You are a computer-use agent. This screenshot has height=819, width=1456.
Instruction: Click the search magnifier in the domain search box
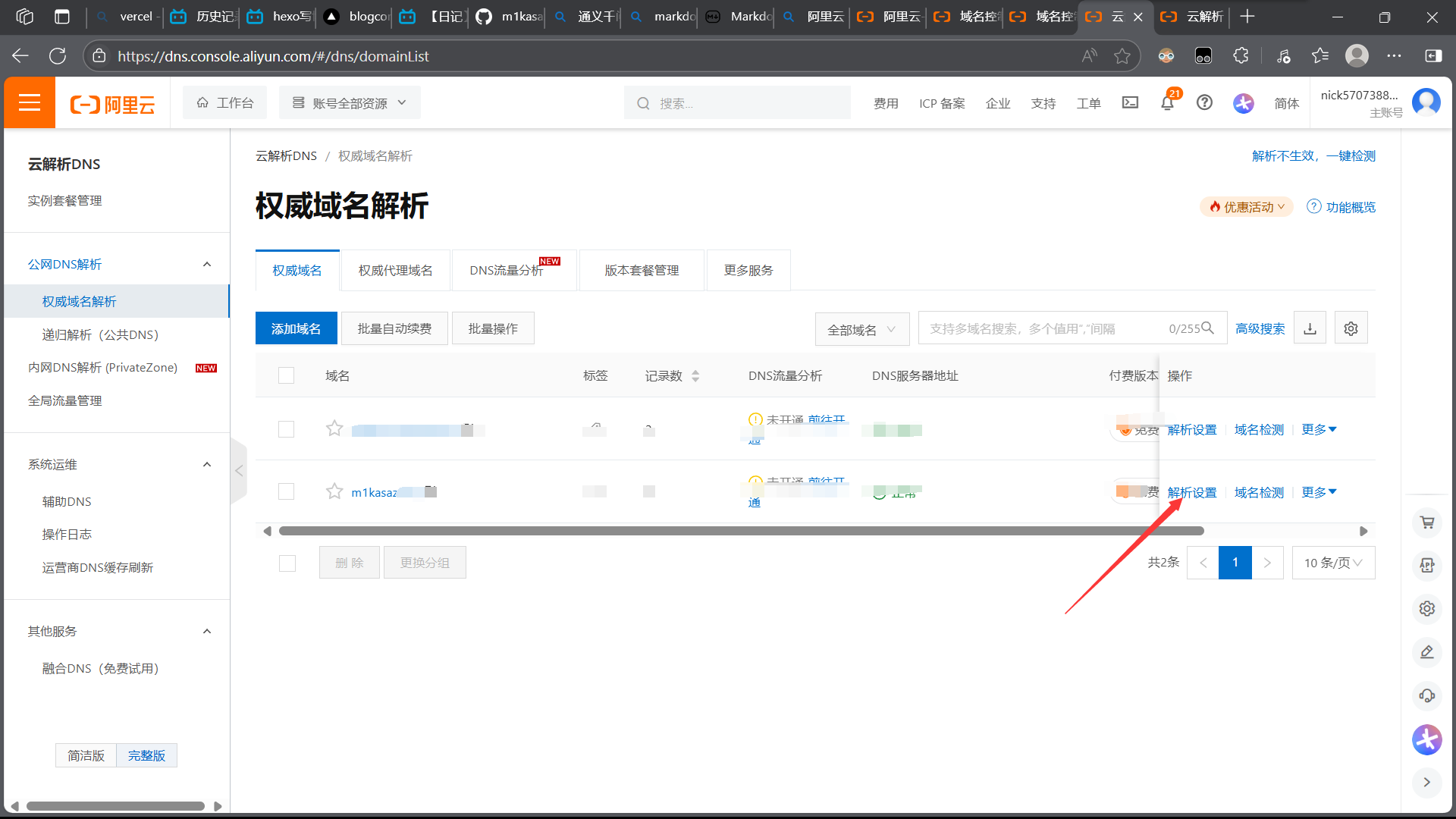click(1208, 328)
